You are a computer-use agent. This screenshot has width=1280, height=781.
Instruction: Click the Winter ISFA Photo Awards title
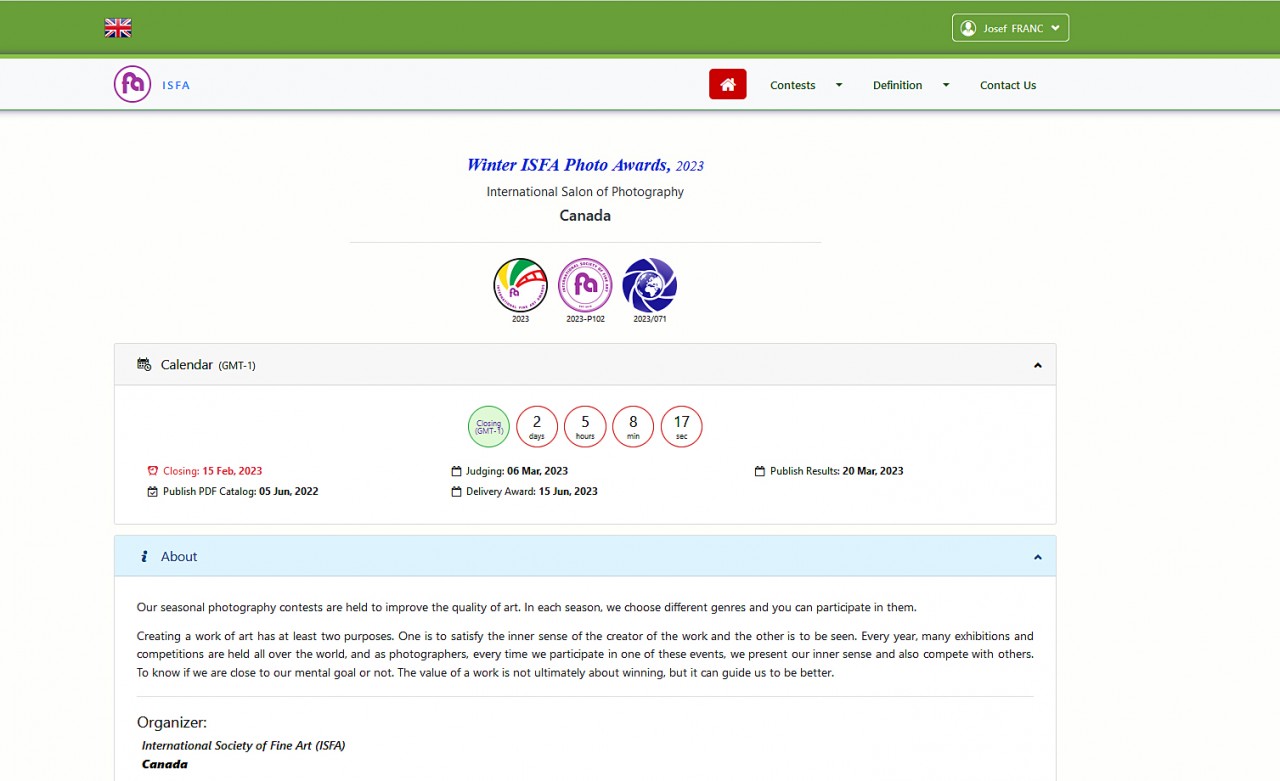point(585,165)
